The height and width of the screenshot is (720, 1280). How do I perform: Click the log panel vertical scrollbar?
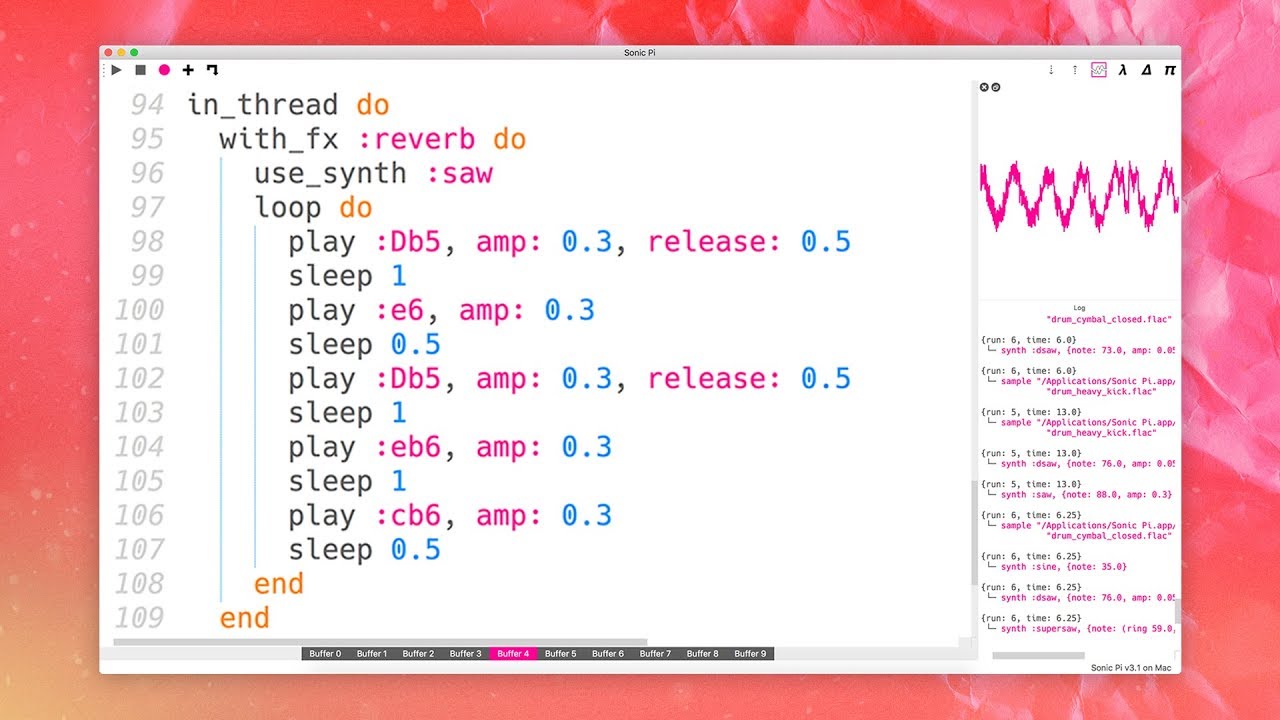[1177, 610]
